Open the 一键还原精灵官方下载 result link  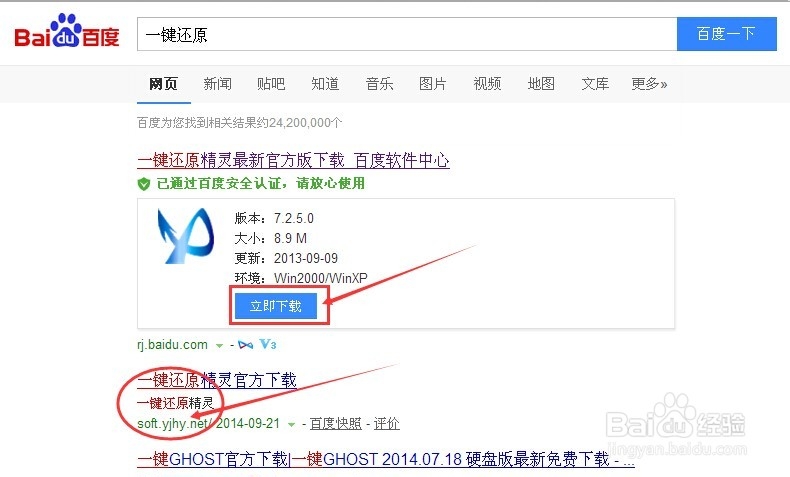[217, 380]
